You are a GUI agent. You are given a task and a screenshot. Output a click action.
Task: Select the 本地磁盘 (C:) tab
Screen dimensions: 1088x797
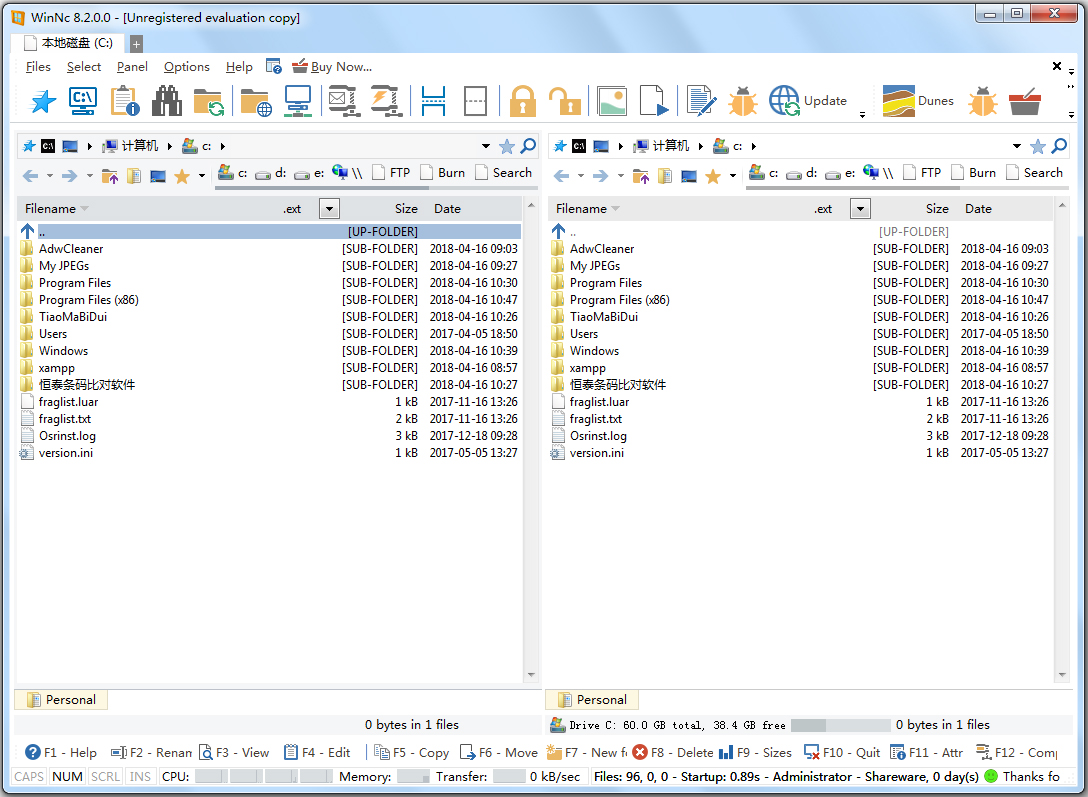point(68,43)
